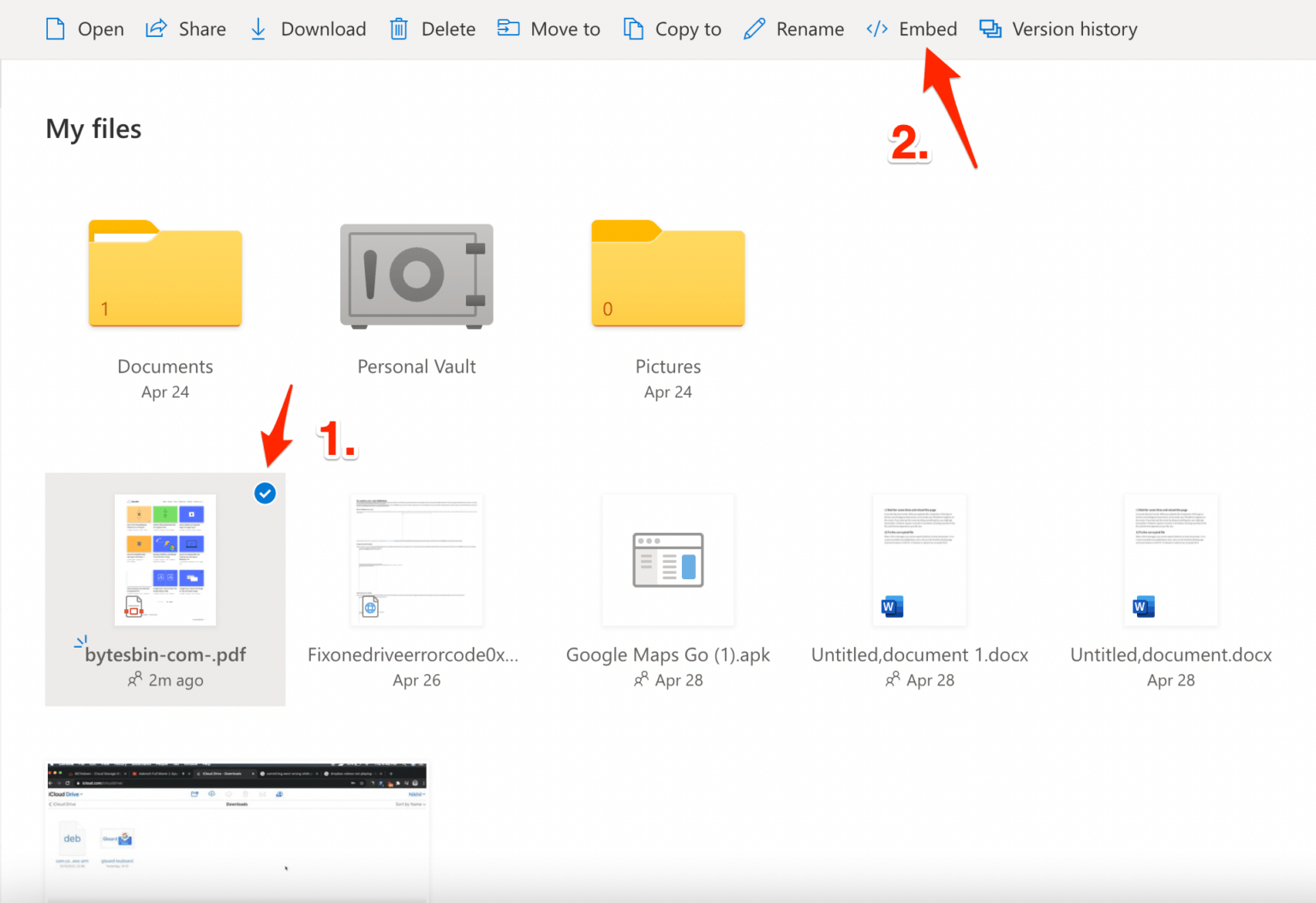The image size is (1316, 903).
Task: Open the Fixonedriveerrorcode0x PDF thumbnail
Action: click(416, 559)
